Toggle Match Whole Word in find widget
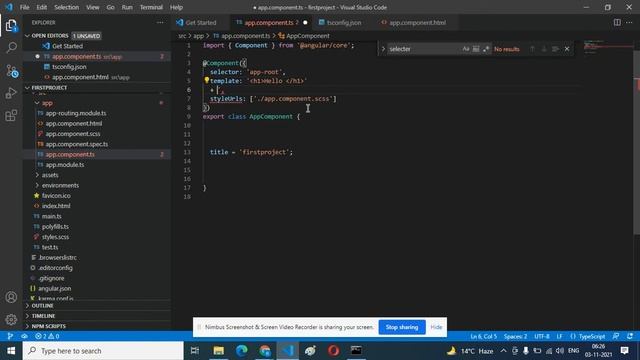The height and width of the screenshot is (360, 640). click(476, 49)
